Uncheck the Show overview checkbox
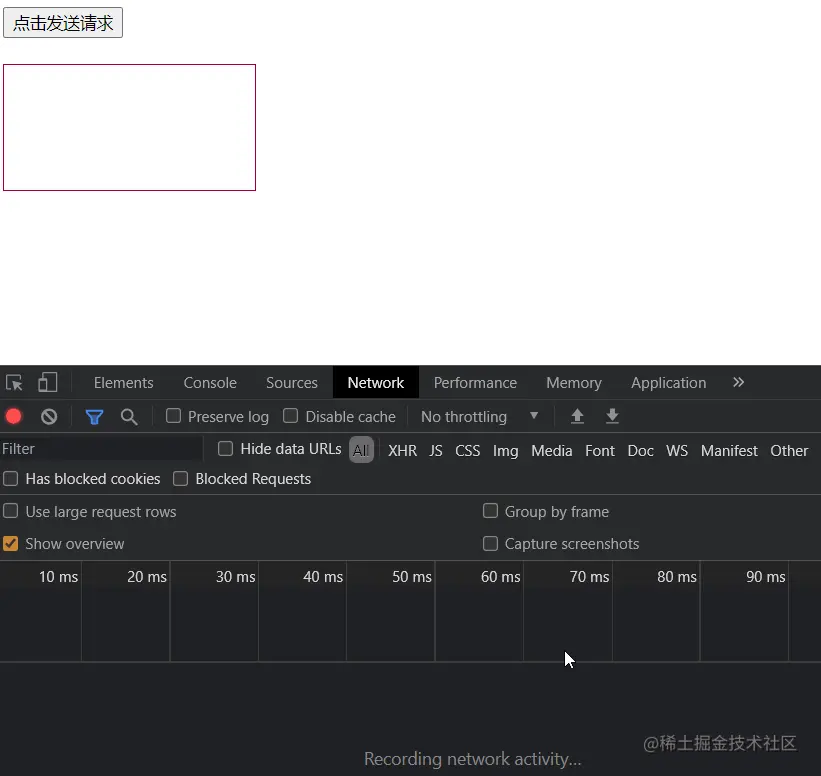 click(11, 544)
